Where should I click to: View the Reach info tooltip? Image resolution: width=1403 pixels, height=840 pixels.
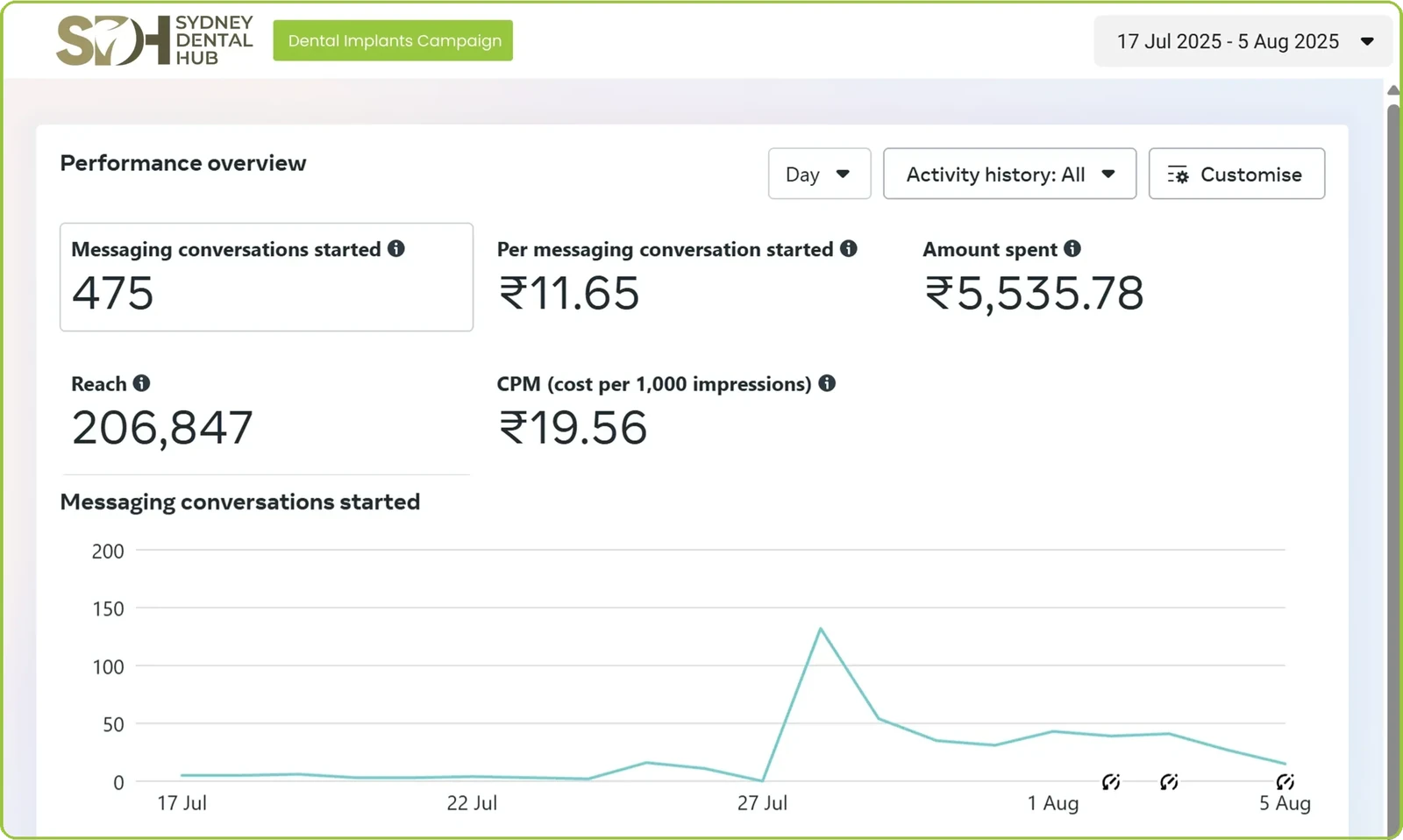(x=141, y=383)
